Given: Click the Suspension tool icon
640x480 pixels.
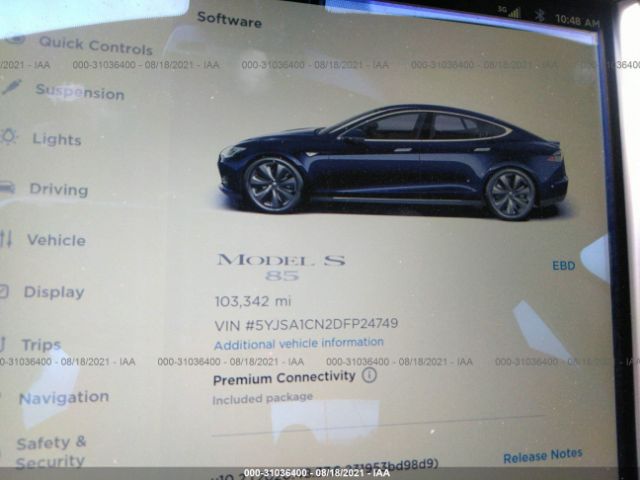Looking at the screenshot, I should pyautogui.click(x=11, y=87).
